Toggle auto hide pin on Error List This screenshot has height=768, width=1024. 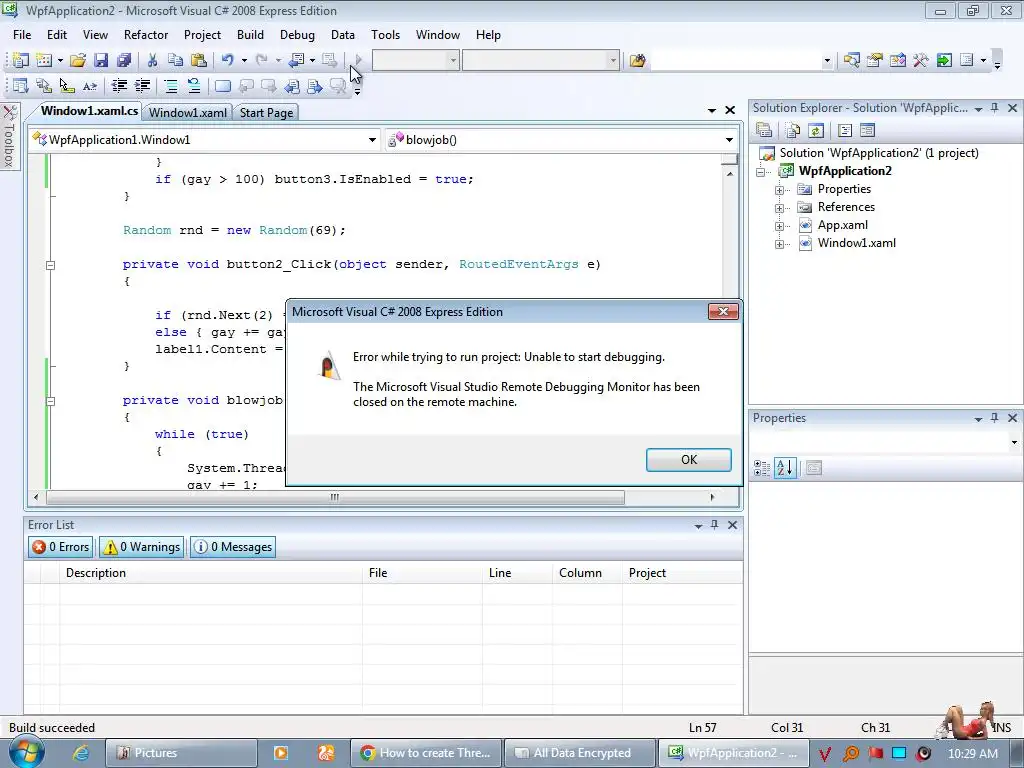pos(714,525)
